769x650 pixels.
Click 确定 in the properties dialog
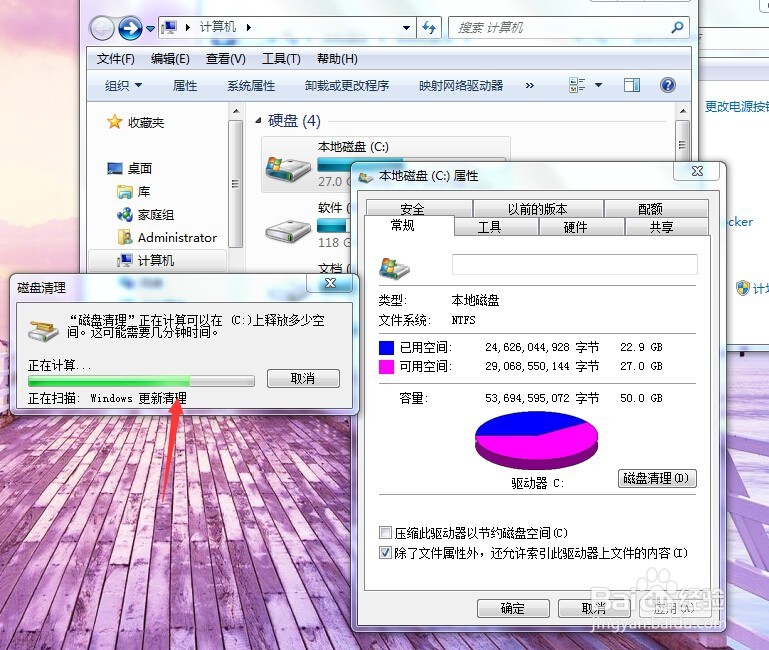(x=513, y=608)
